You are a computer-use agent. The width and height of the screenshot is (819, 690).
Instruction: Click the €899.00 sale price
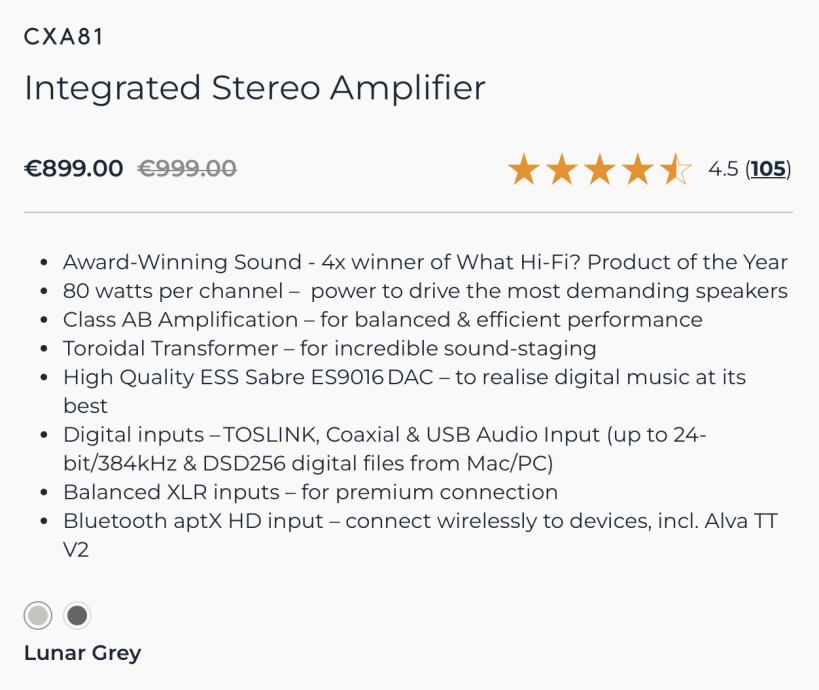point(74,169)
